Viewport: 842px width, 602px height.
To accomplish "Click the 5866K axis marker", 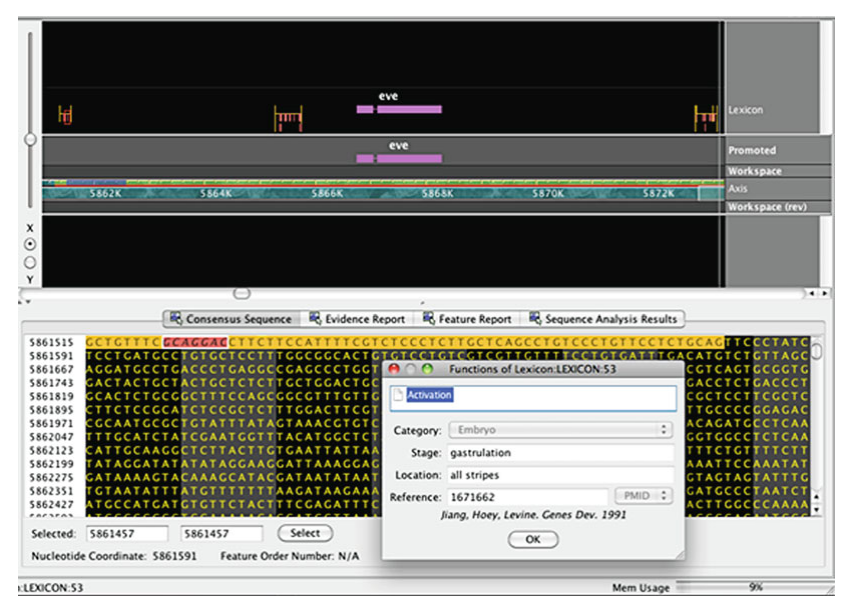I will (x=327, y=193).
